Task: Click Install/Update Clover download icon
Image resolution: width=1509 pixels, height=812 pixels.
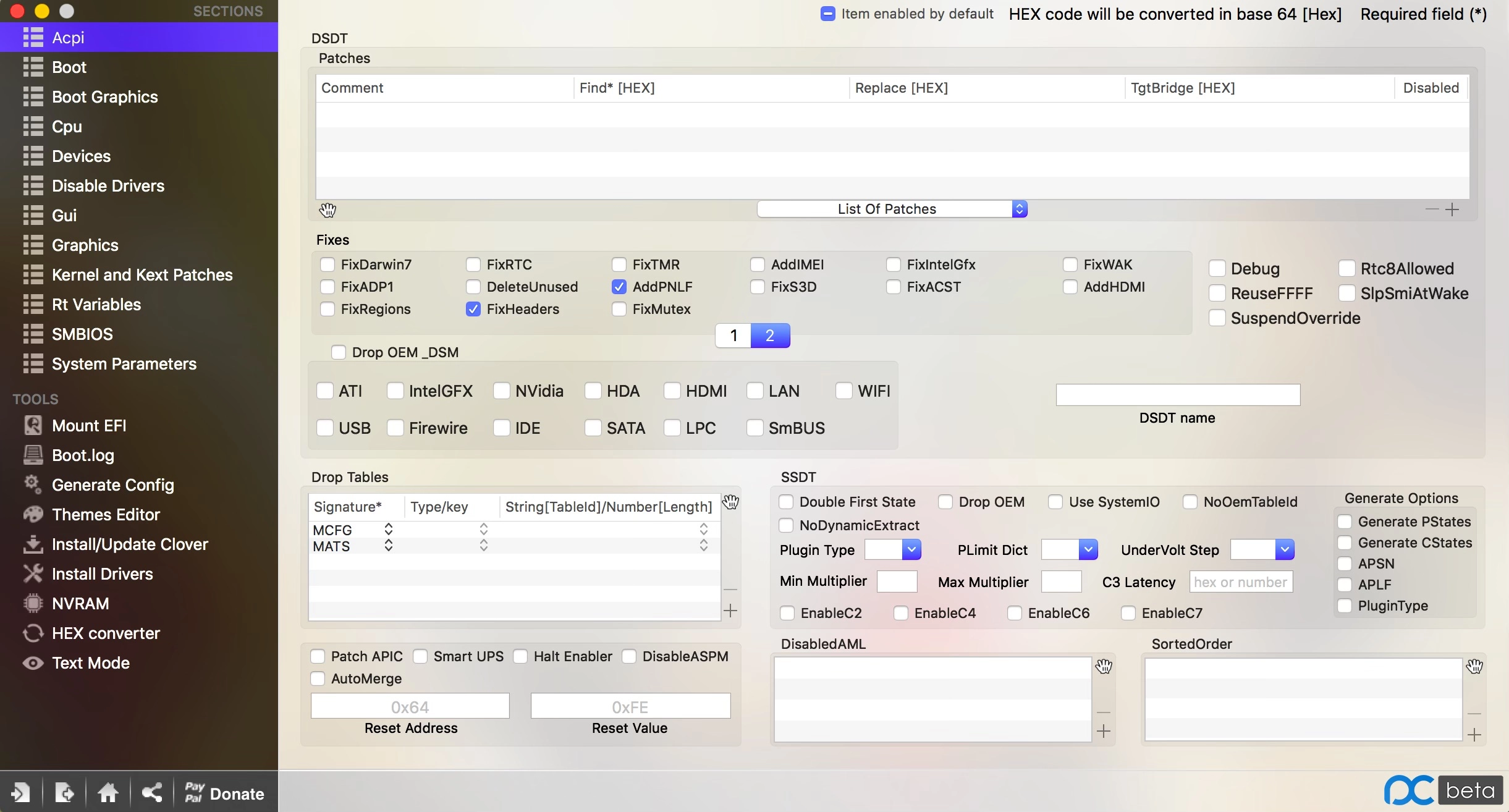Action: [33, 544]
